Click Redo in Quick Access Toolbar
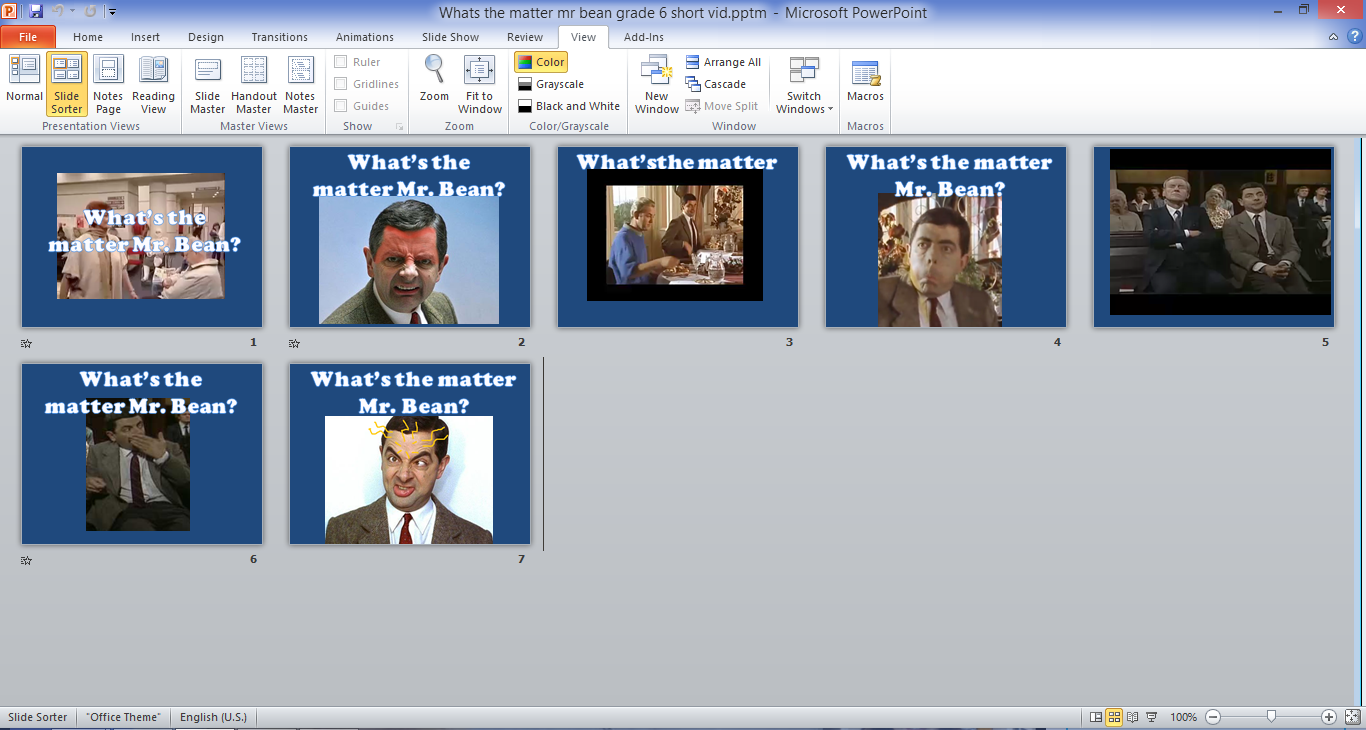 [x=90, y=12]
